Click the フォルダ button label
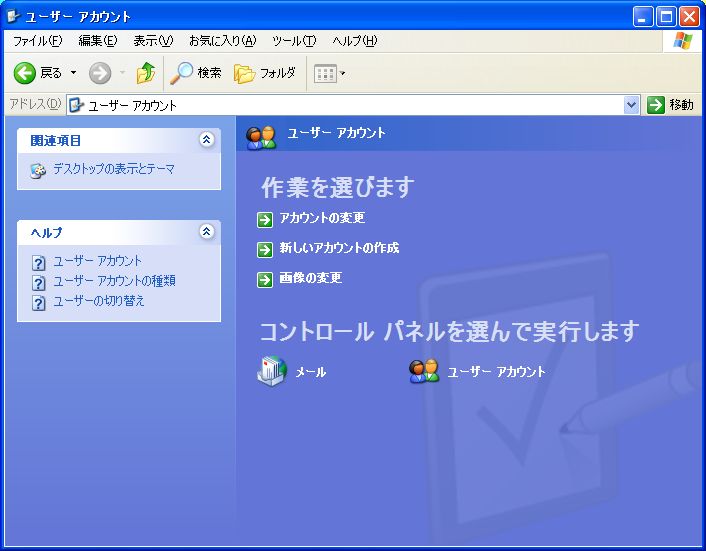 tap(277, 72)
